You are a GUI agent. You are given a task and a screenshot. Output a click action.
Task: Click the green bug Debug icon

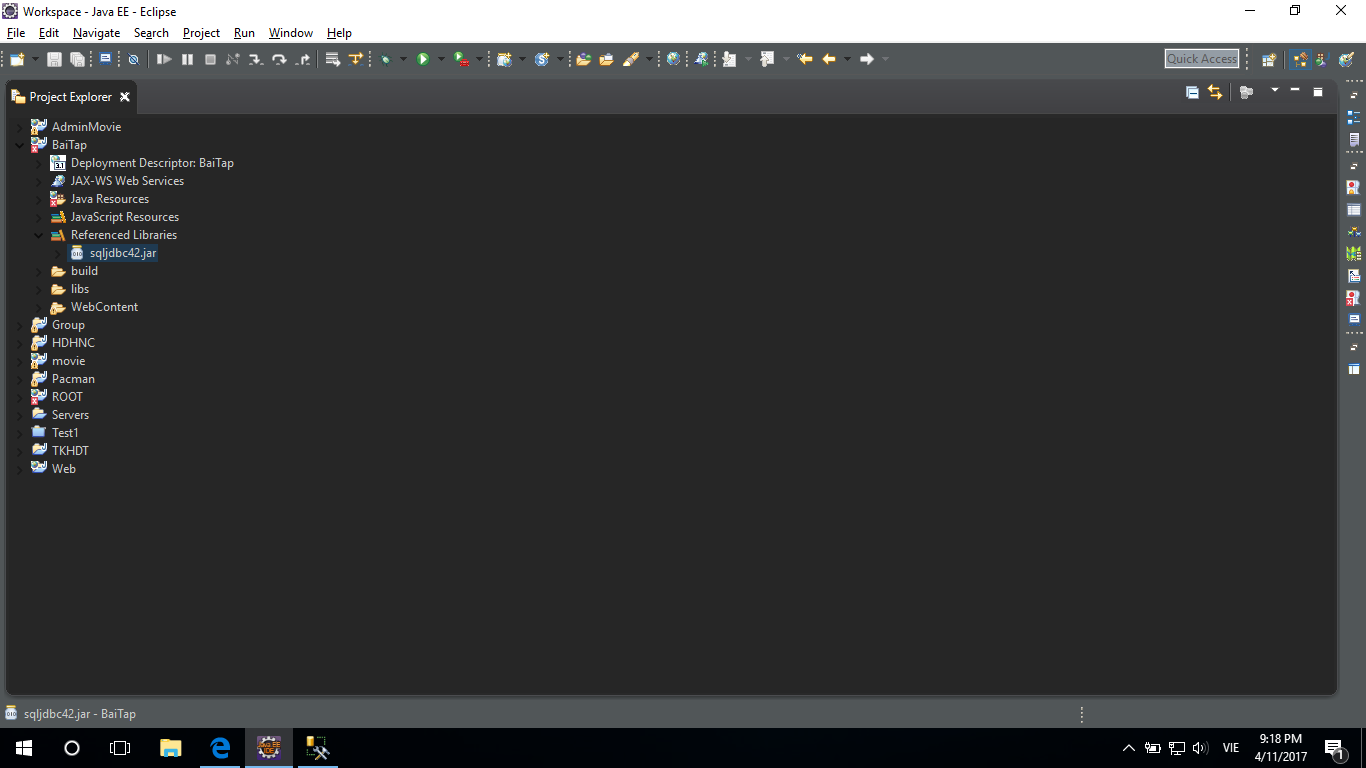coord(385,59)
